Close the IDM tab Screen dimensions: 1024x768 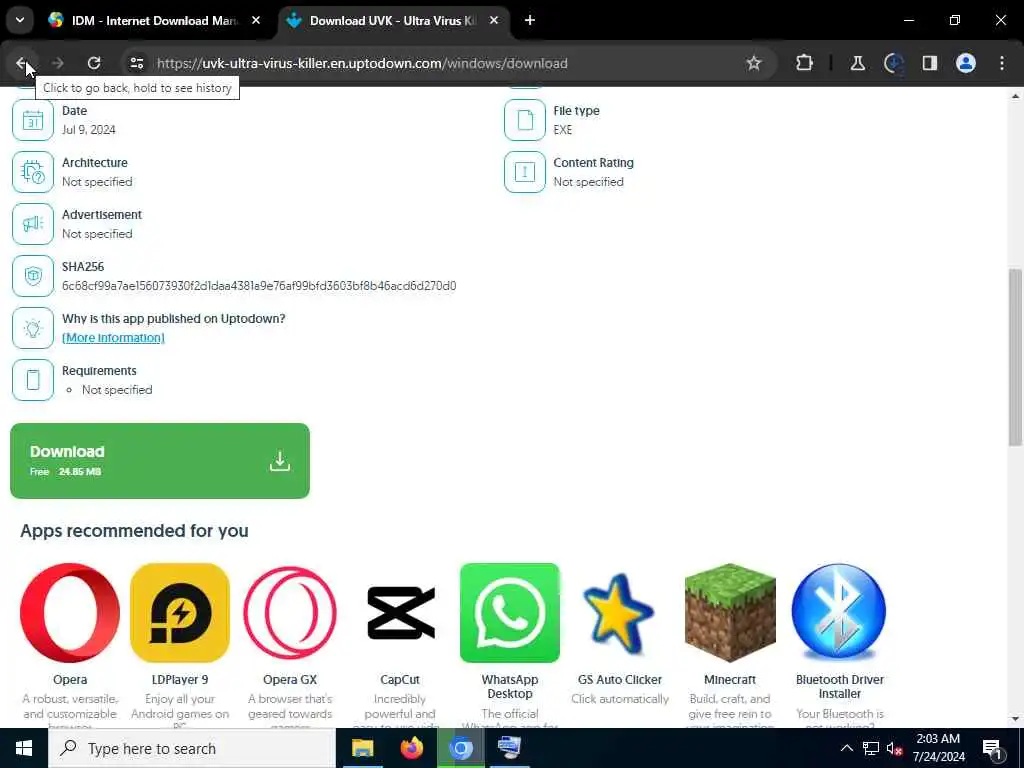[x=256, y=20]
